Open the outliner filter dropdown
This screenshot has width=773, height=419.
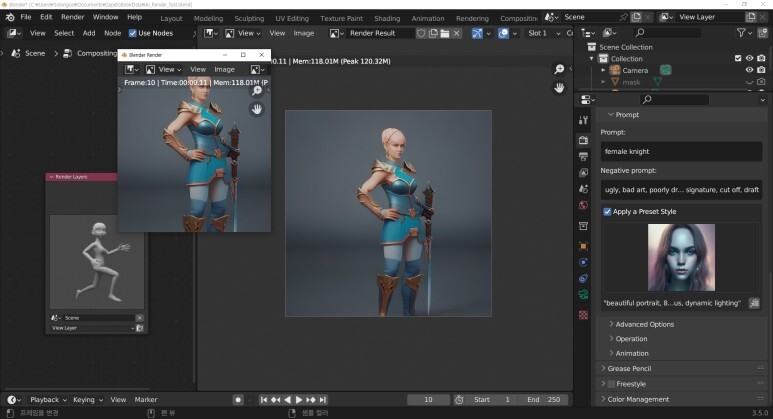pos(744,33)
